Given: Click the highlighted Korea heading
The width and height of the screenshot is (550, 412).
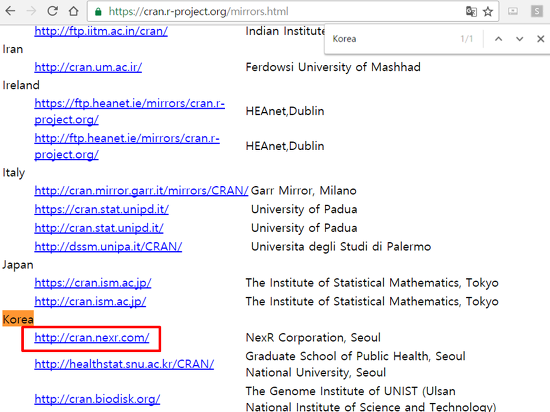Looking at the screenshot, I should point(18,319).
